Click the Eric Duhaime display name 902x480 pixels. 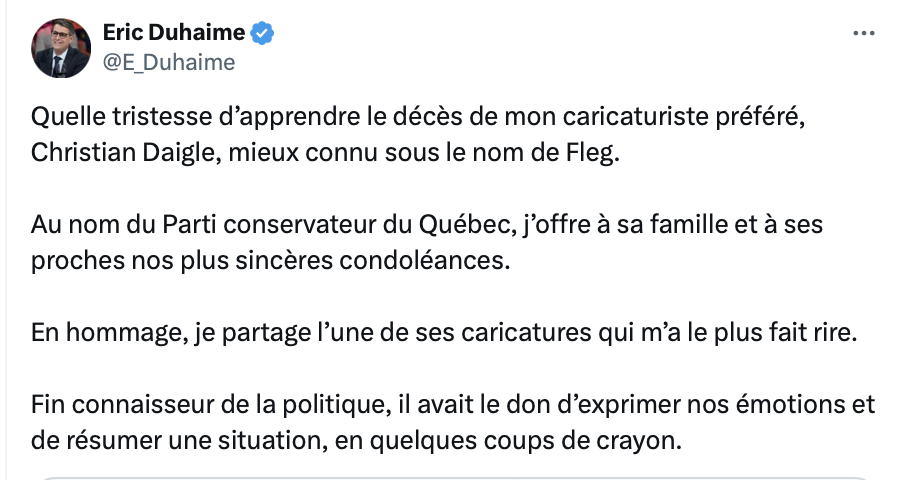tap(174, 32)
